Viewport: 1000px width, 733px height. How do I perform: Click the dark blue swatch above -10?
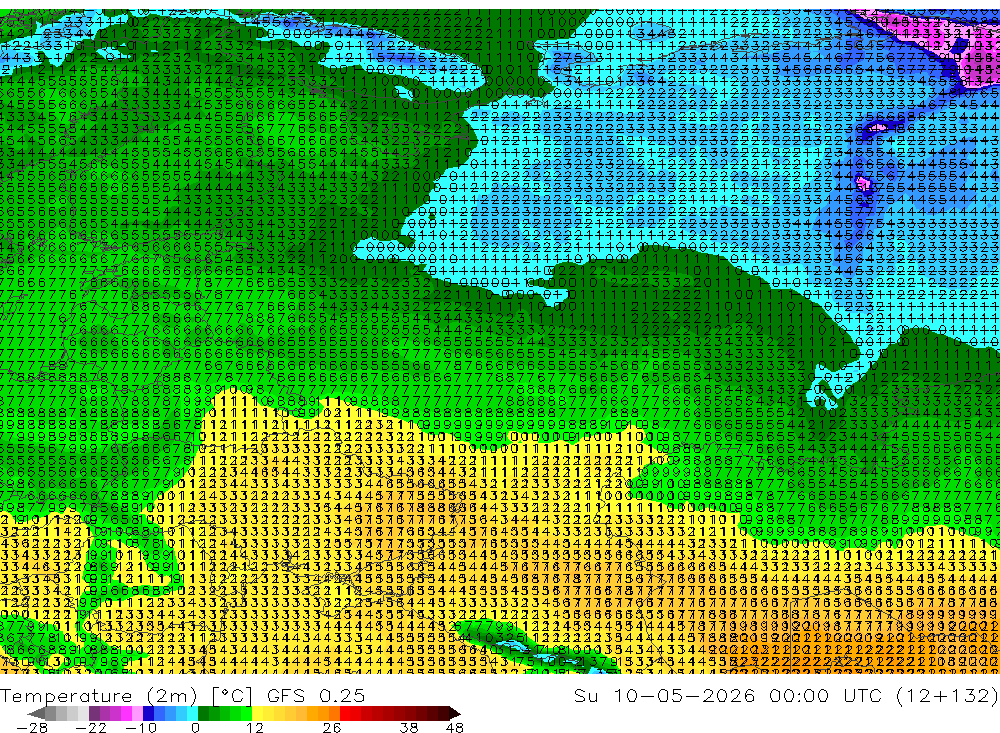149,713
